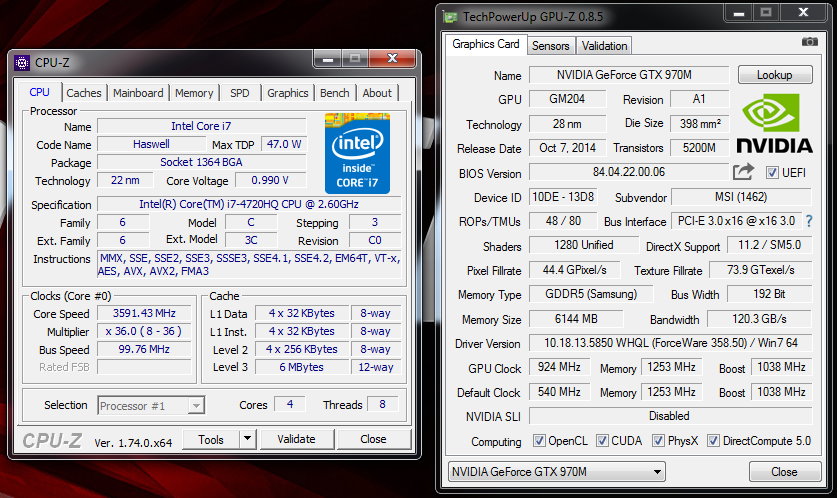837x498 pixels.
Task: Click the CPU Specification field
Action: tap(249, 204)
